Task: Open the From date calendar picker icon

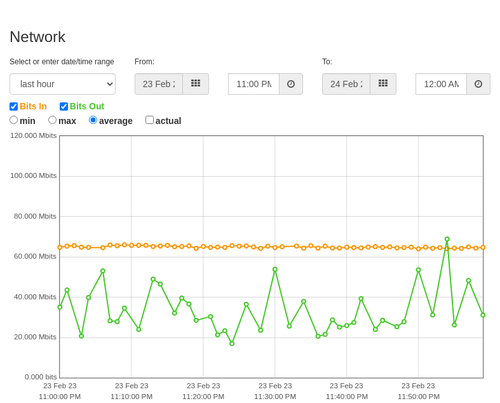Action: [x=195, y=84]
